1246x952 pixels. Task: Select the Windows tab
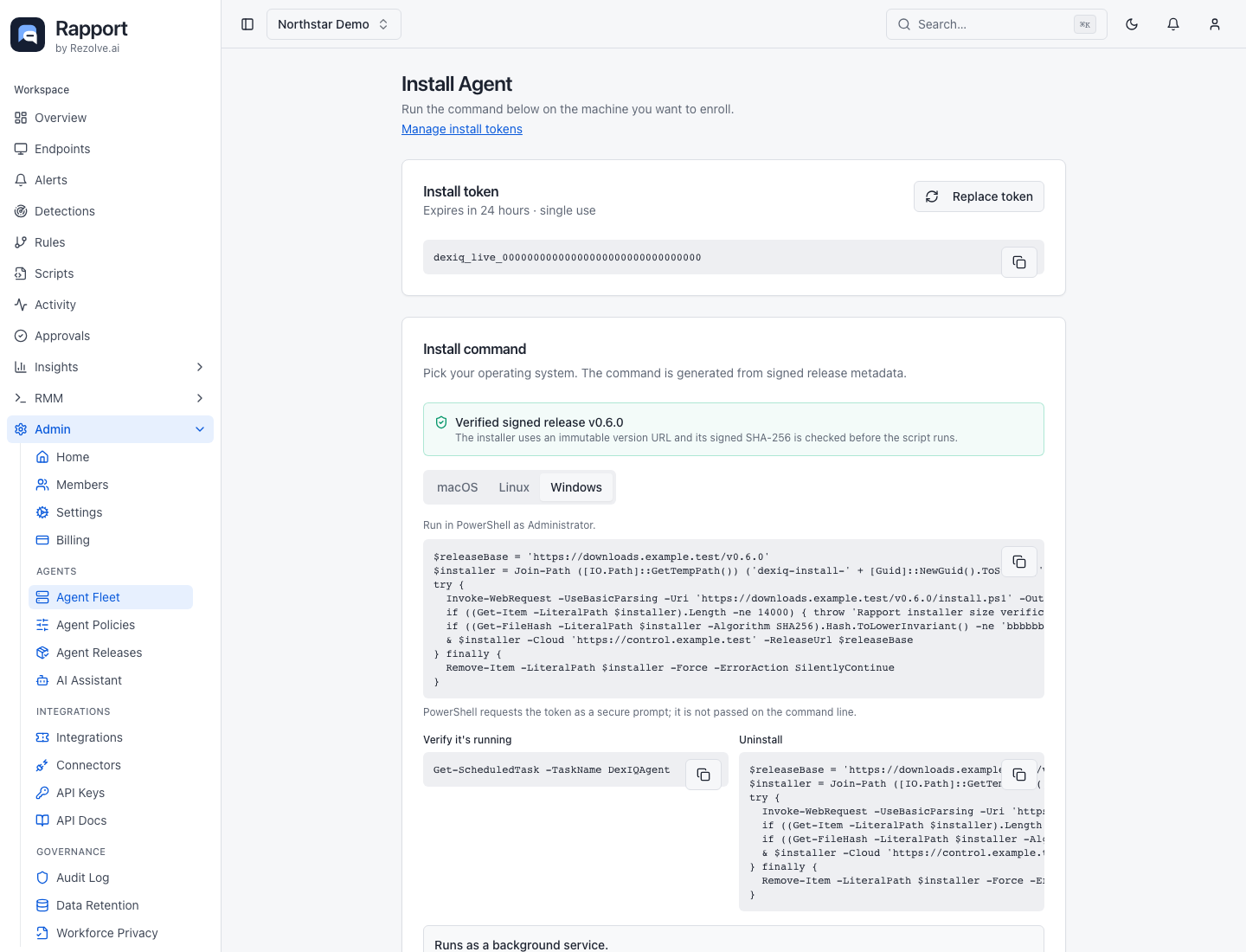click(x=576, y=487)
